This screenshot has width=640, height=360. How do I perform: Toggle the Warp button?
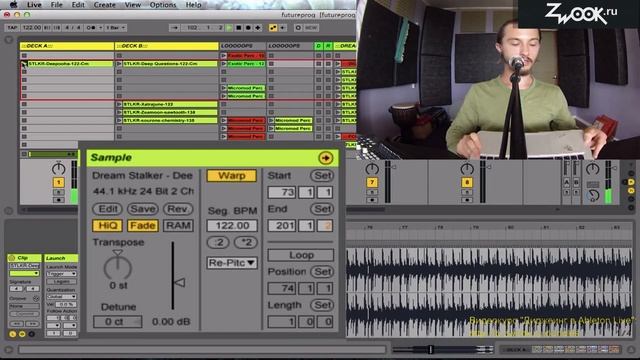point(231,176)
